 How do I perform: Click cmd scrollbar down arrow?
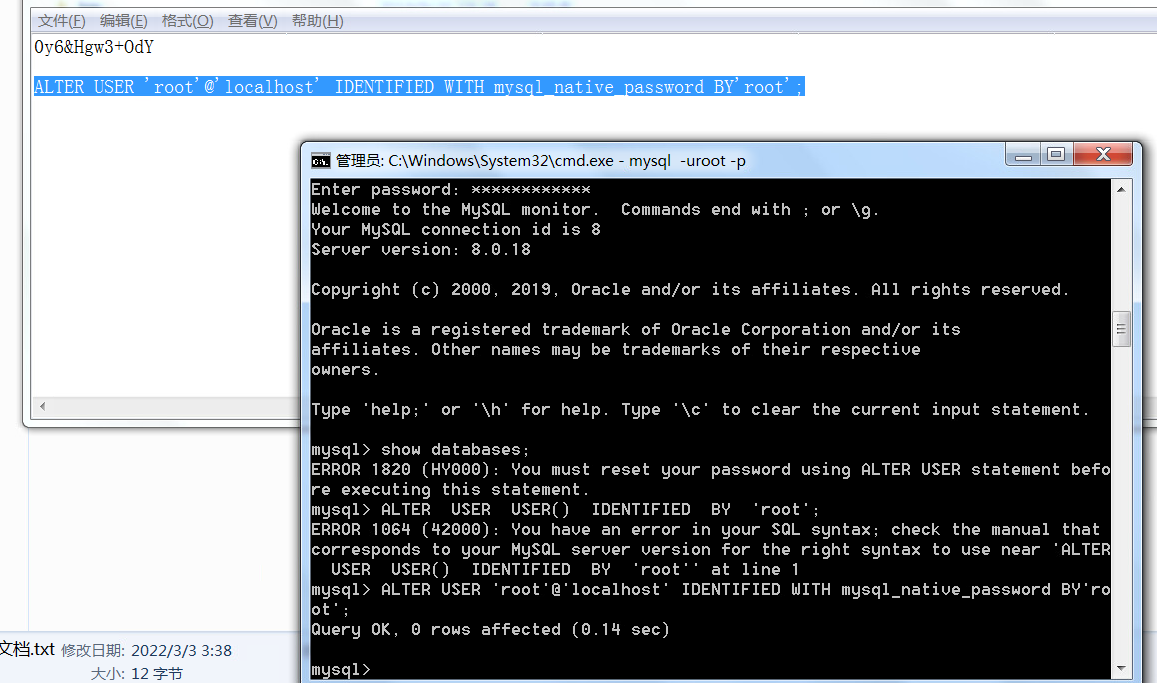(x=1121, y=668)
